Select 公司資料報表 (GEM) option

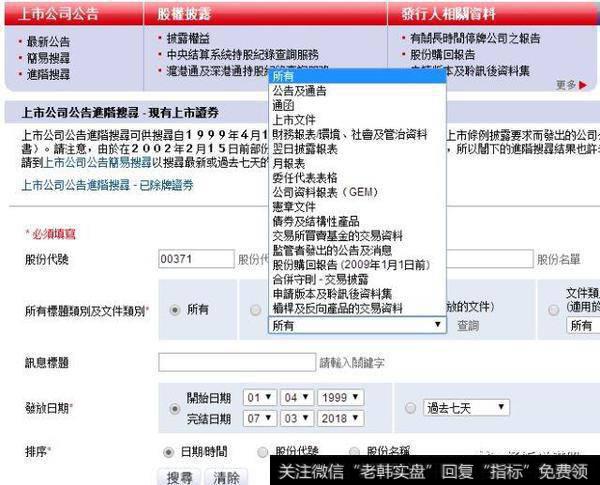(x=321, y=190)
